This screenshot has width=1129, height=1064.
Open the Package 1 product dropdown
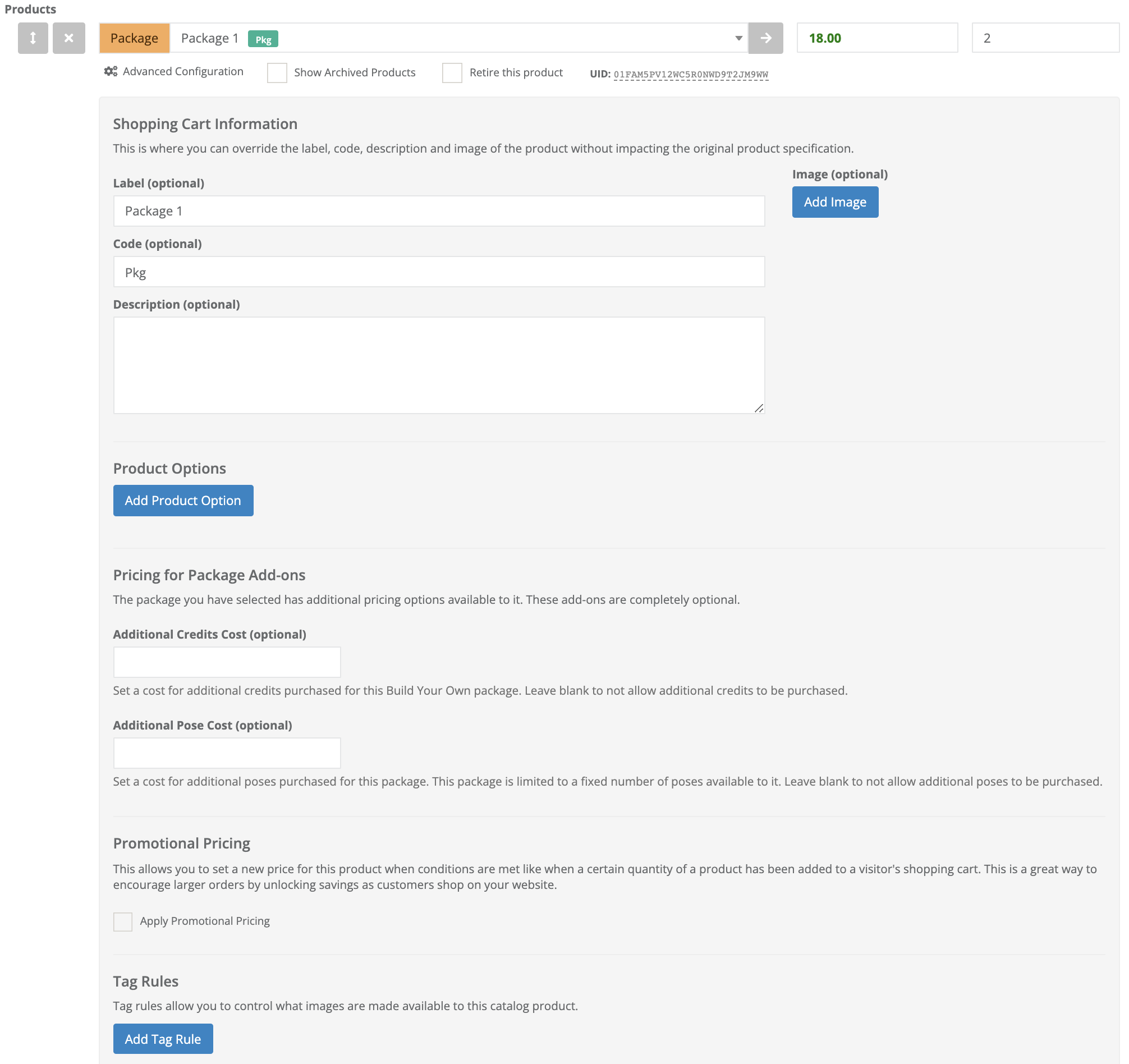coord(459,38)
